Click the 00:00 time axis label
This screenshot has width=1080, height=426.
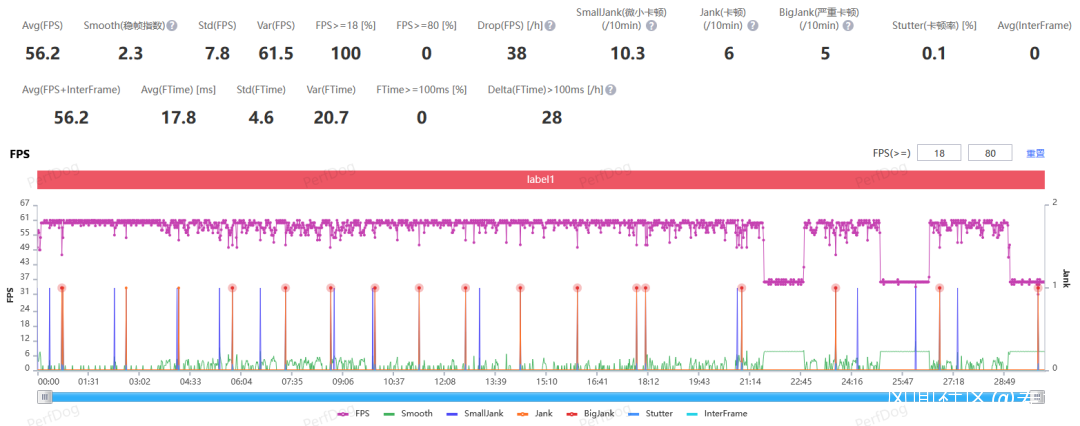point(48,381)
